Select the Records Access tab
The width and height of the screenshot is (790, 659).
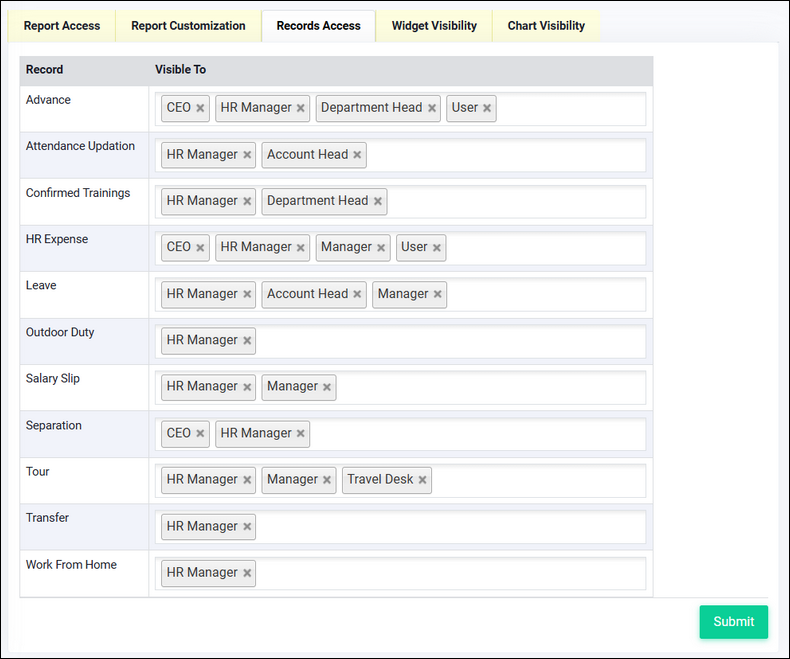click(x=318, y=26)
